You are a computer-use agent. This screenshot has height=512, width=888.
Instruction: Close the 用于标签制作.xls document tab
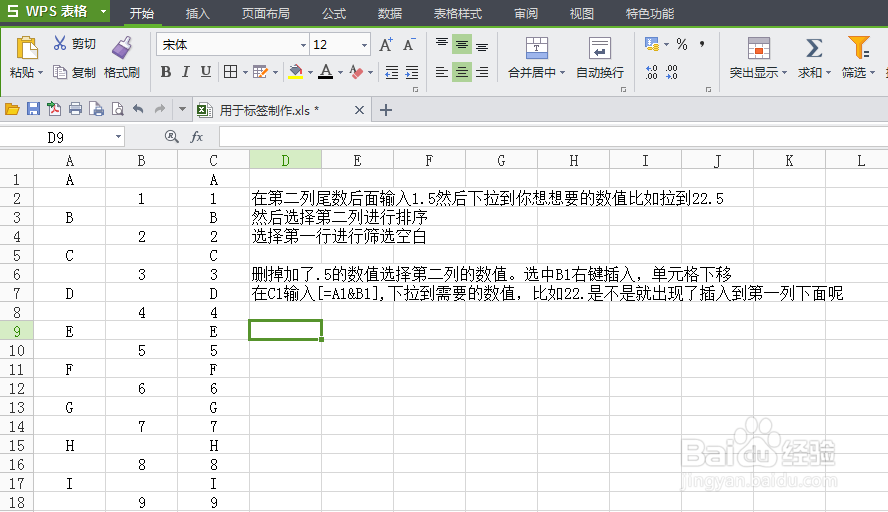(x=359, y=110)
